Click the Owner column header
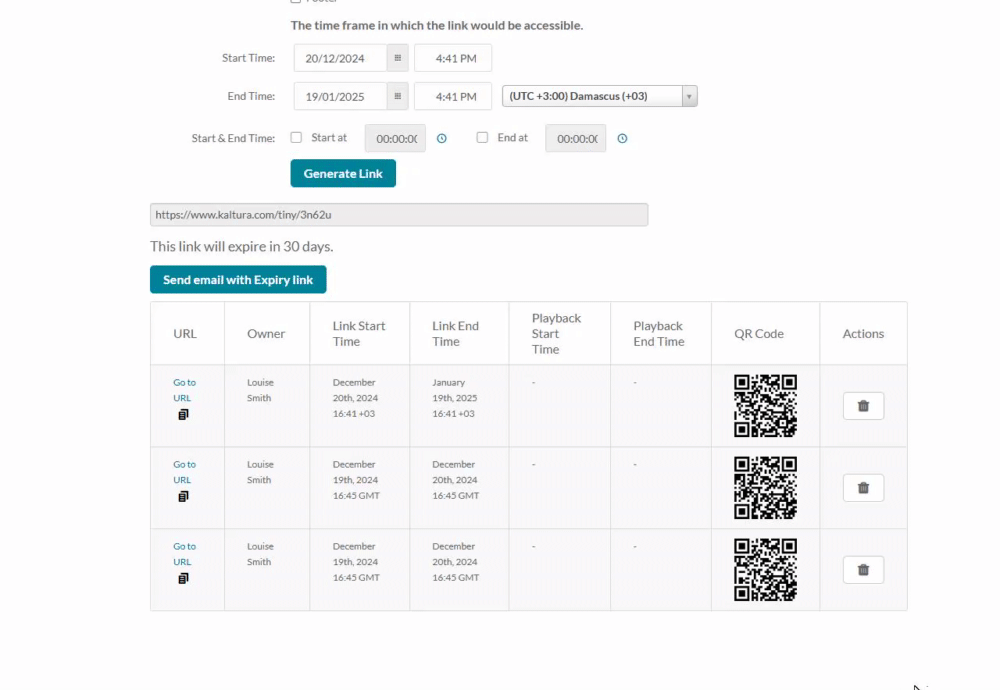 (266, 334)
